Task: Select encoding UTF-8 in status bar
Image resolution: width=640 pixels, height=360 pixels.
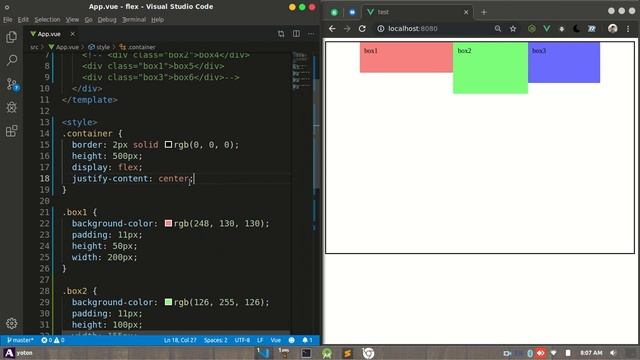Action: [242, 340]
